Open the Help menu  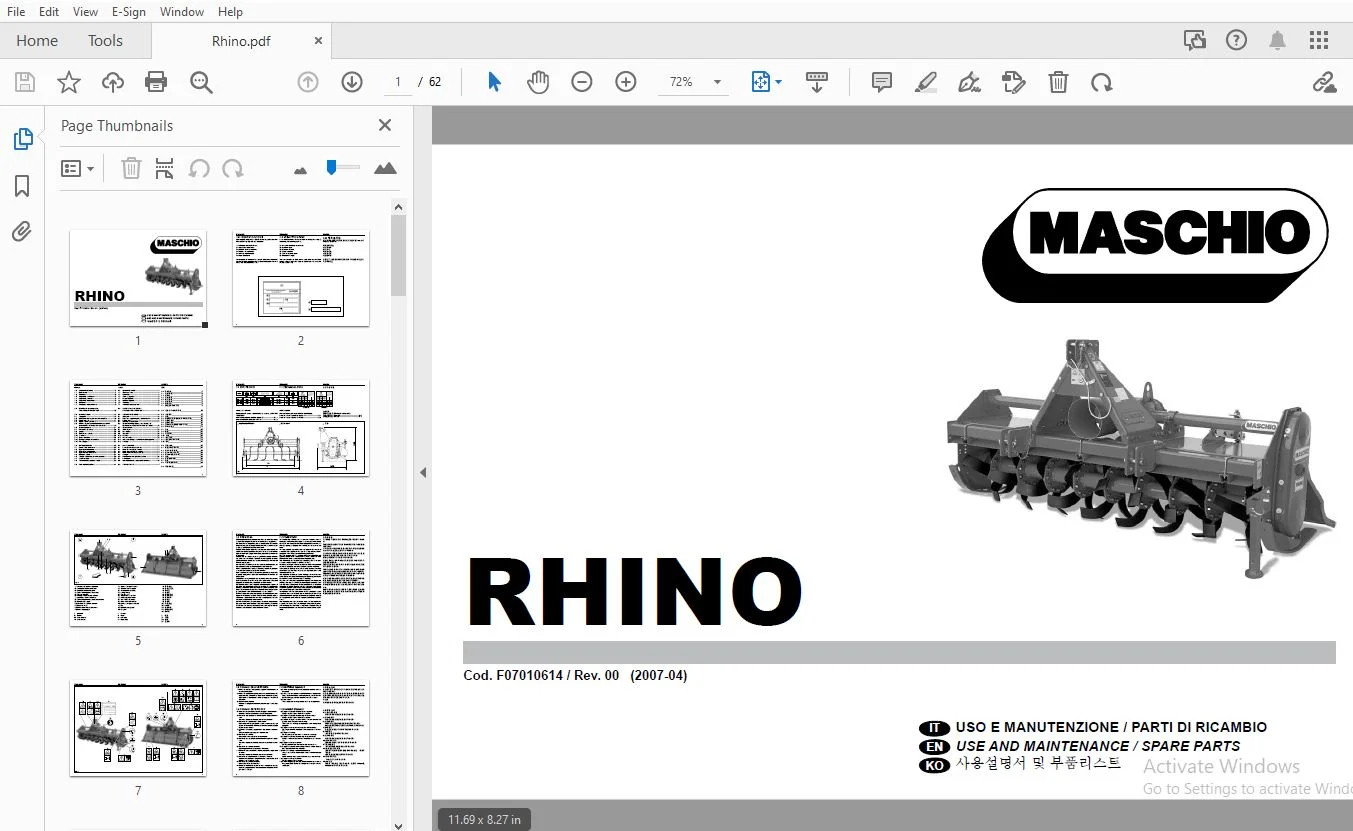(230, 12)
